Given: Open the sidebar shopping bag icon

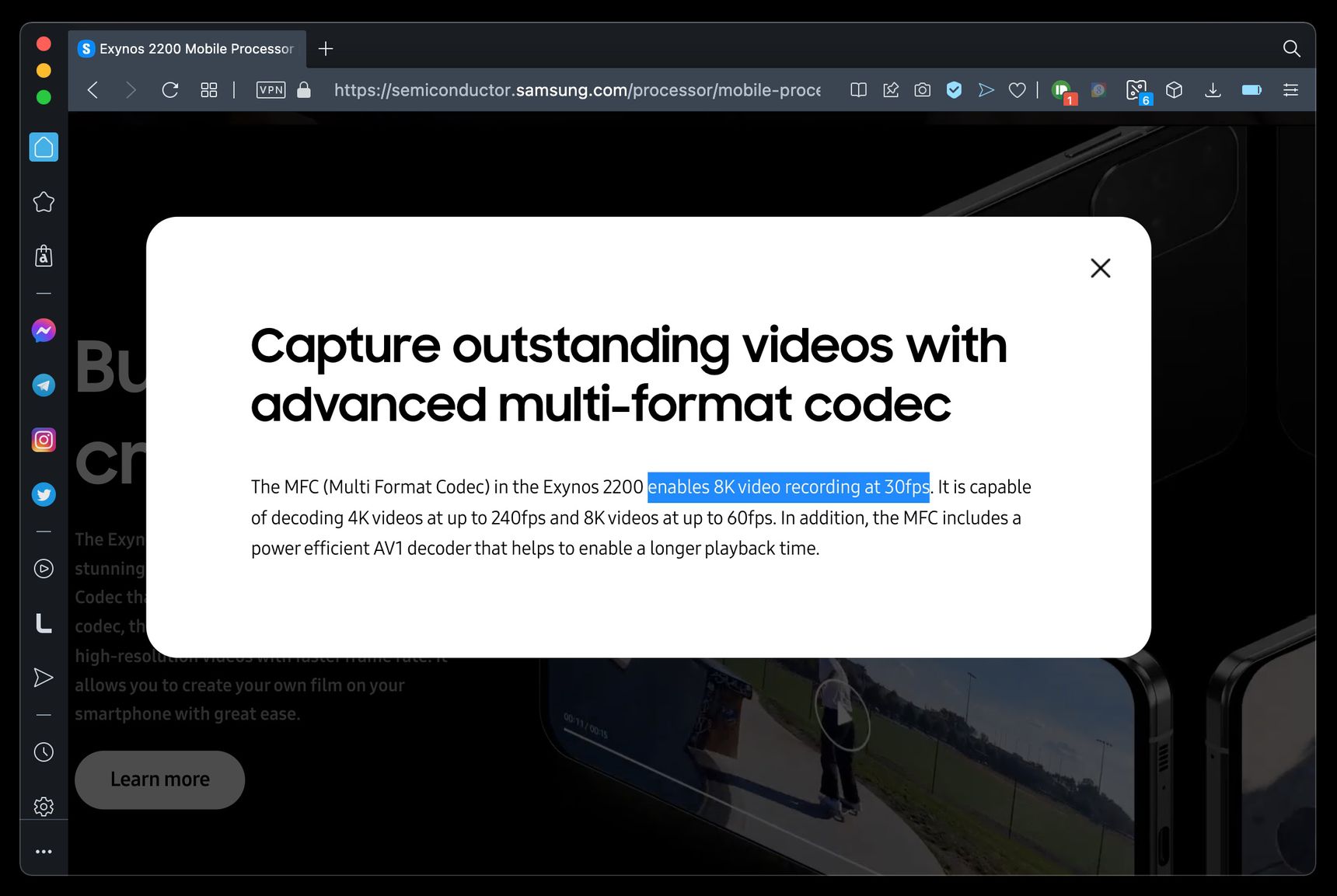Looking at the screenshot, I should pos(44,256).
